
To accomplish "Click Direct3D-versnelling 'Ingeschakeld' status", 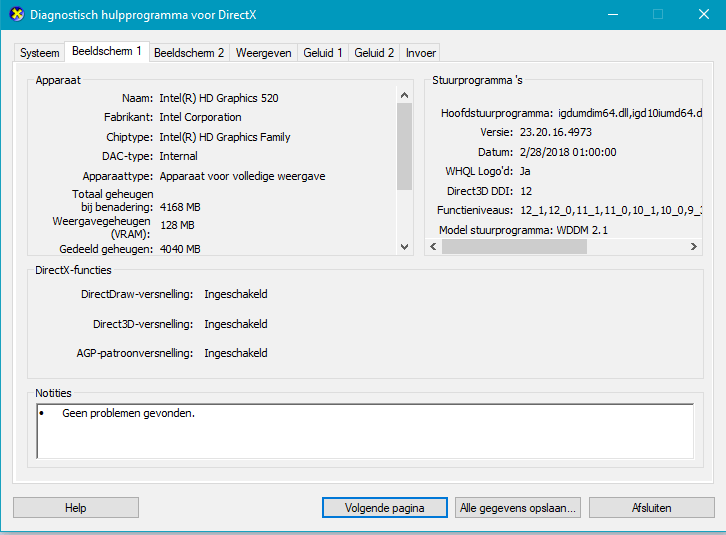I will pos(236,324).
